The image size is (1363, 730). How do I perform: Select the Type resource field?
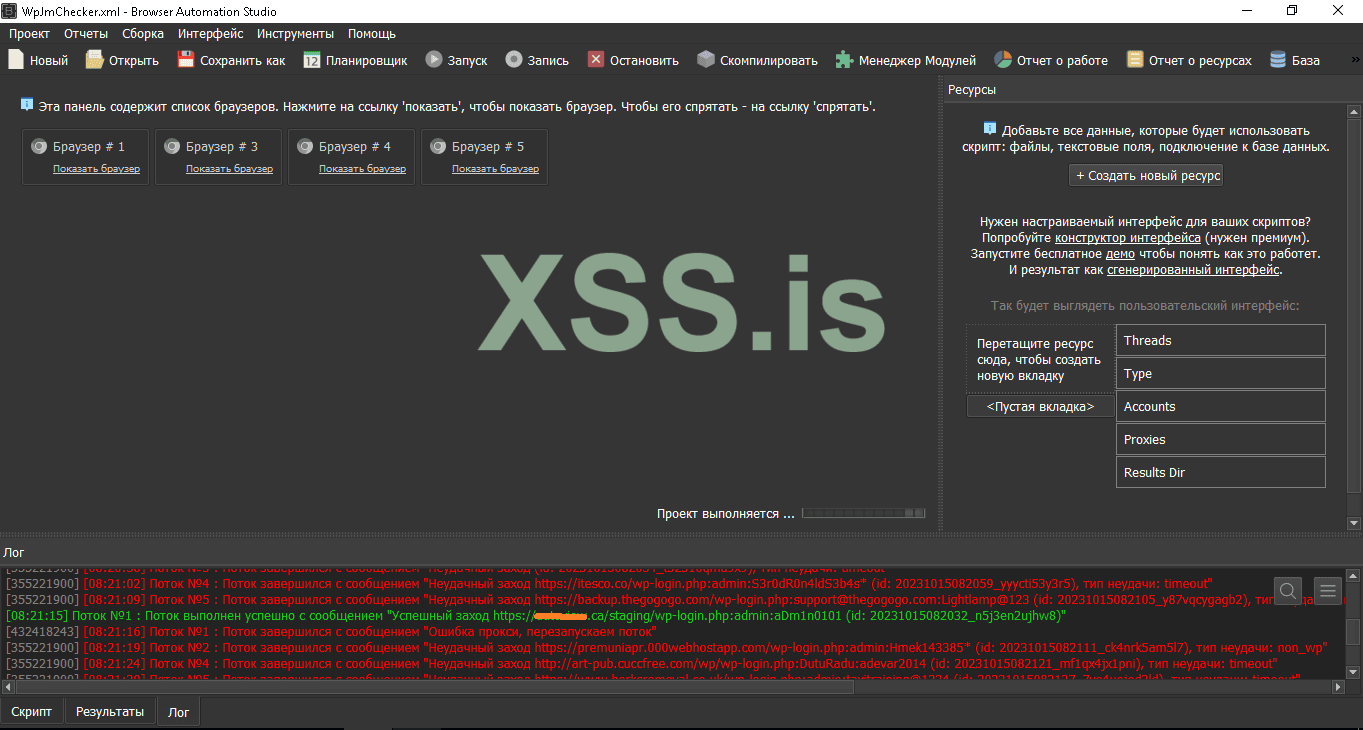[1221, 373]
